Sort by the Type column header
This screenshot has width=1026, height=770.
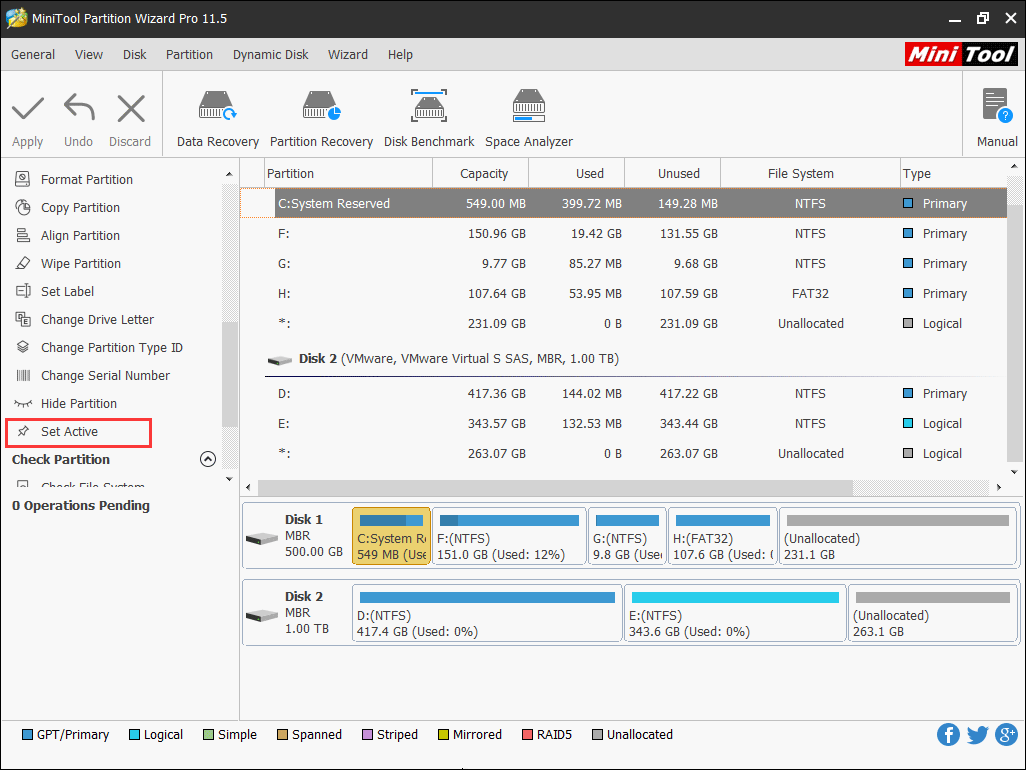954,173
